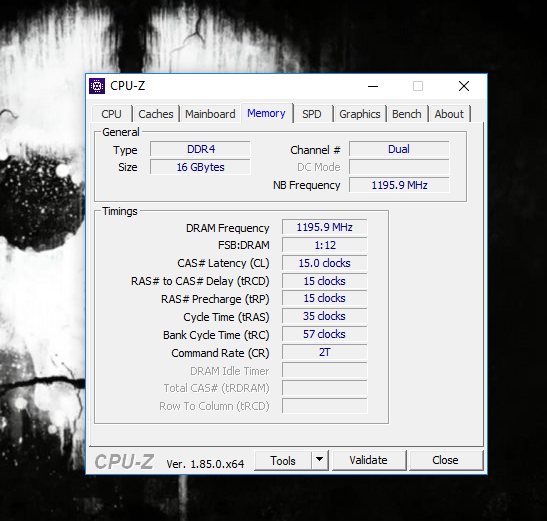Viewport: 547px width, 521px height.
Task: Click the Validate button
Action: [x=369, y=461]
